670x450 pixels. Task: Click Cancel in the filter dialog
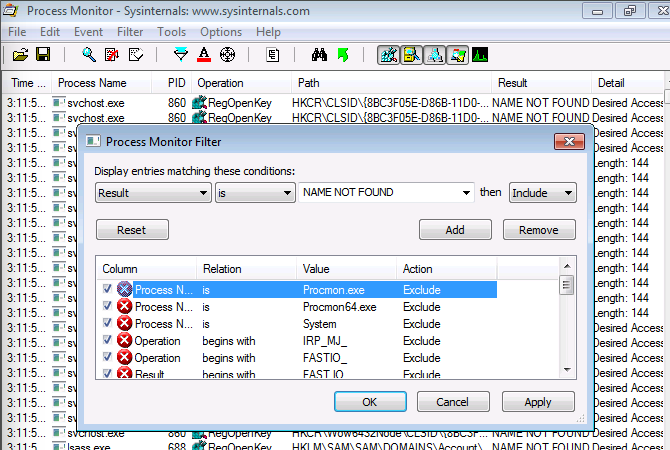pyautogui.click(x=453, y=402)
